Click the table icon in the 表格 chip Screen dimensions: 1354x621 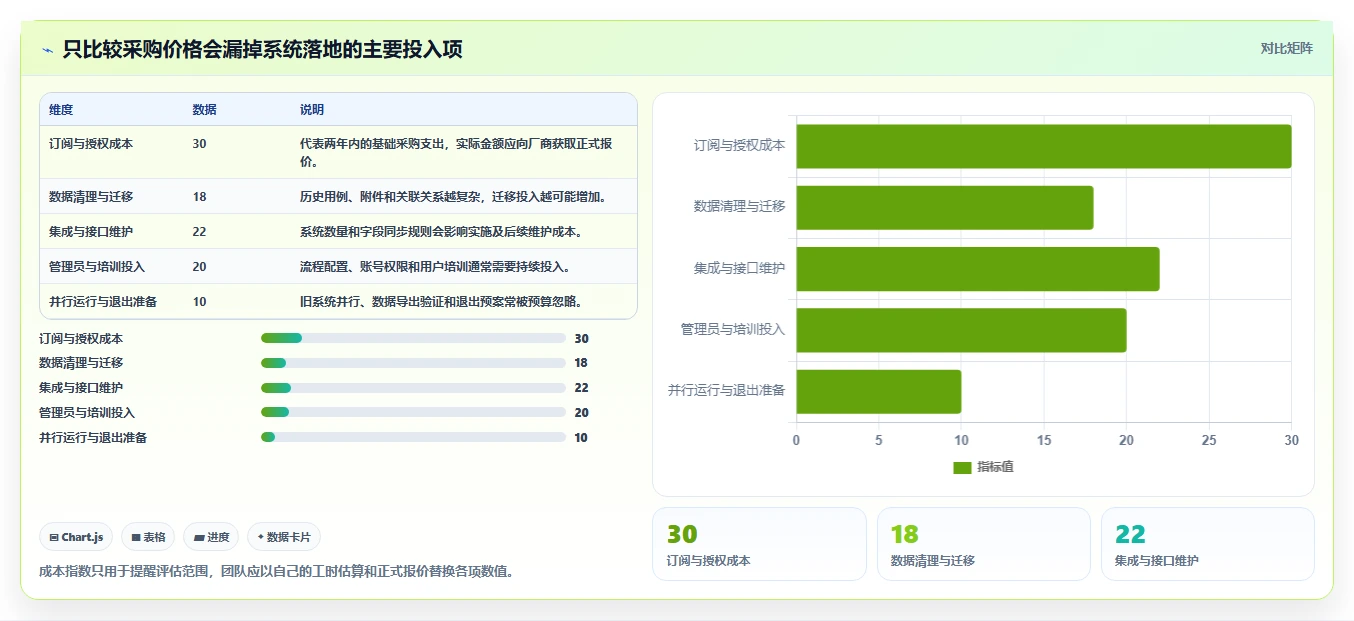136,537
